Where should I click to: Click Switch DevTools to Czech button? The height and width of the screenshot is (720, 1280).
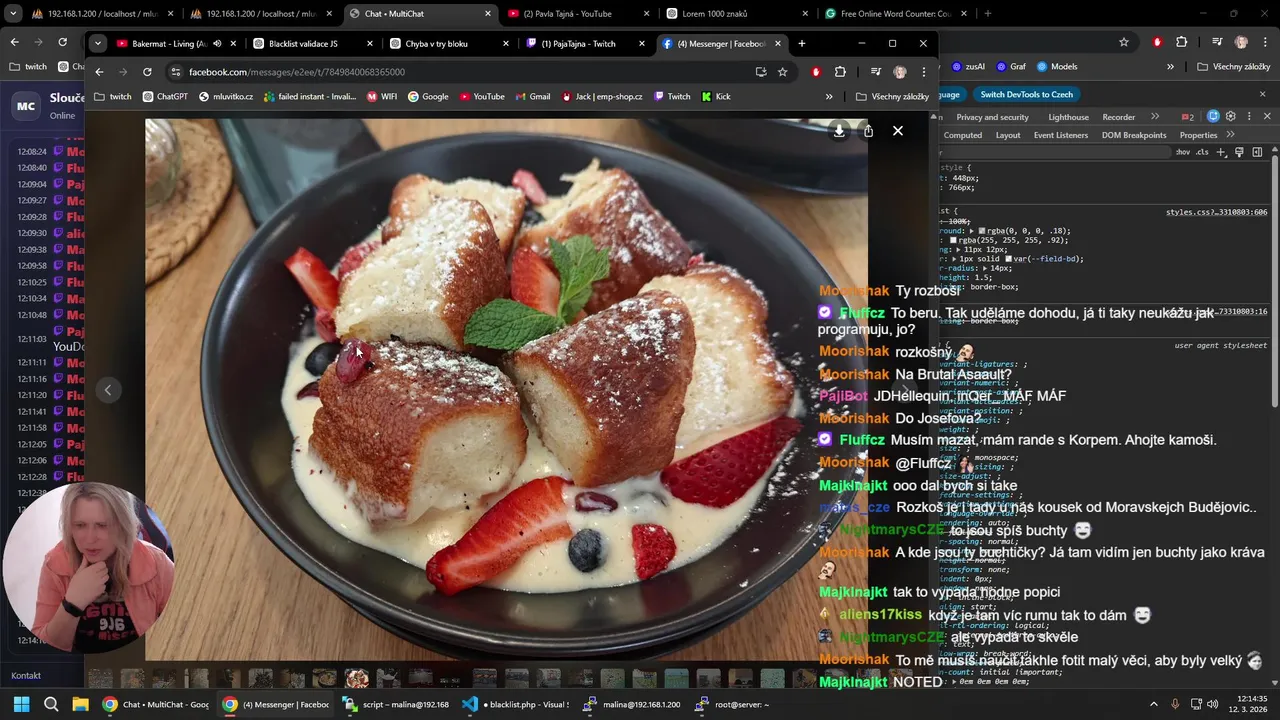point(1026,94)
